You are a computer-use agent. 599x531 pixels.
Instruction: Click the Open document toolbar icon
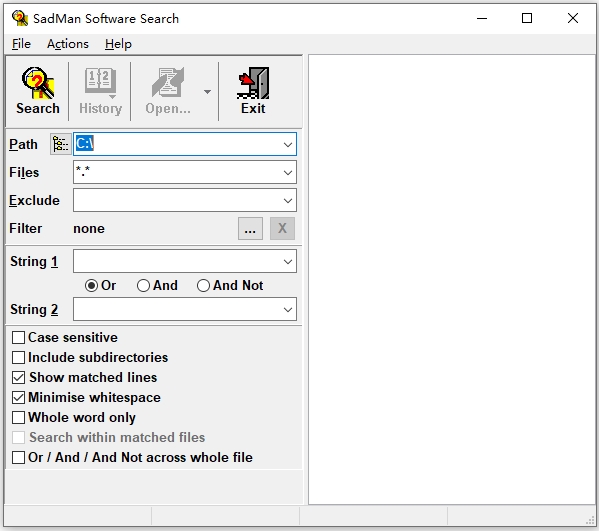(168, 82)
